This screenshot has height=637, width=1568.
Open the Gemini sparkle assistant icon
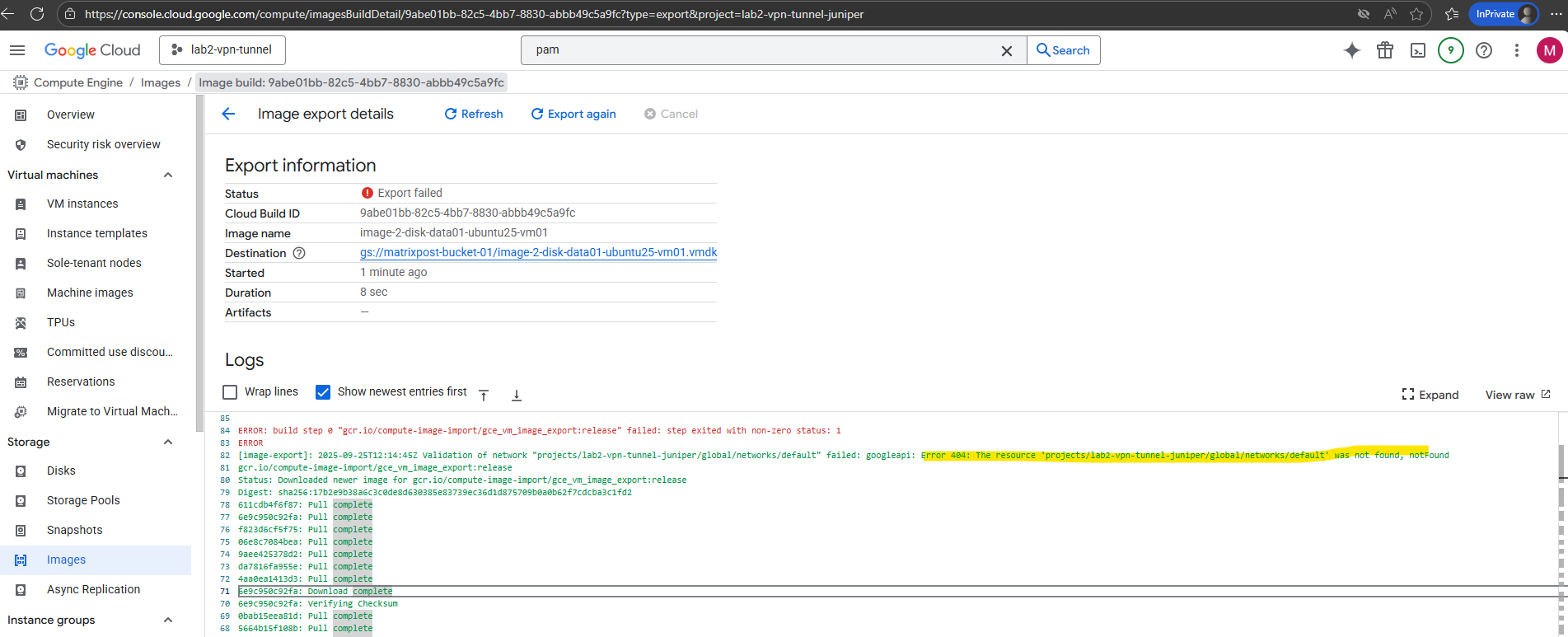(1352, 50)
